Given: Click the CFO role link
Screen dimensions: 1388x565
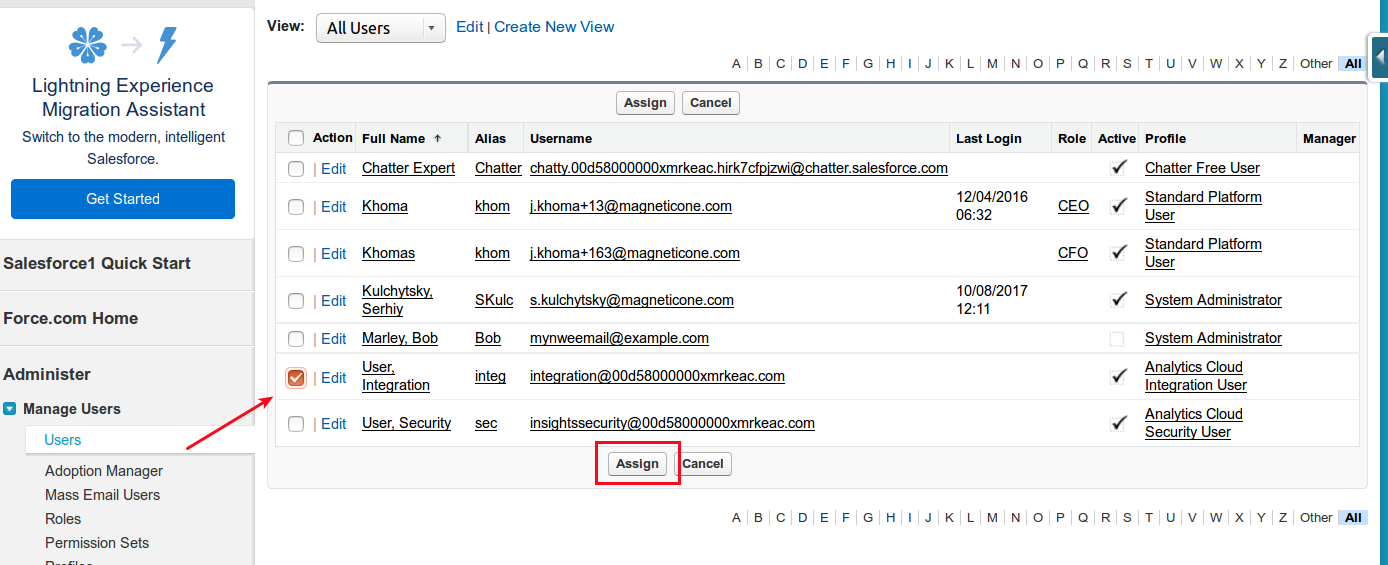Looking at the screenshot, I should coord(1073,253).
